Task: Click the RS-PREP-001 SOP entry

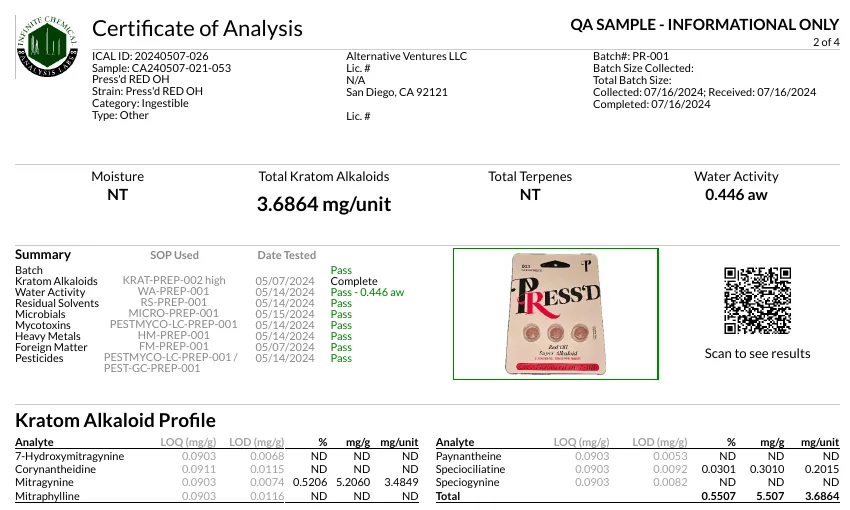Action: [173, 302]
